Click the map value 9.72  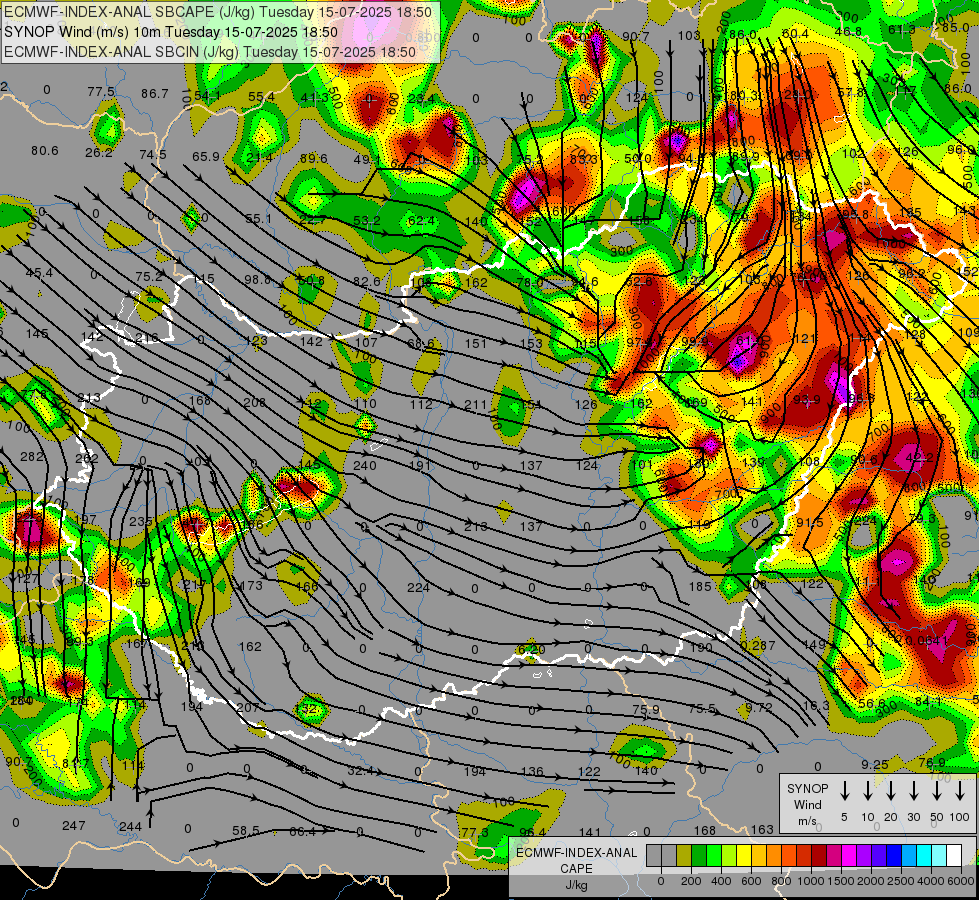coord(759,708)
